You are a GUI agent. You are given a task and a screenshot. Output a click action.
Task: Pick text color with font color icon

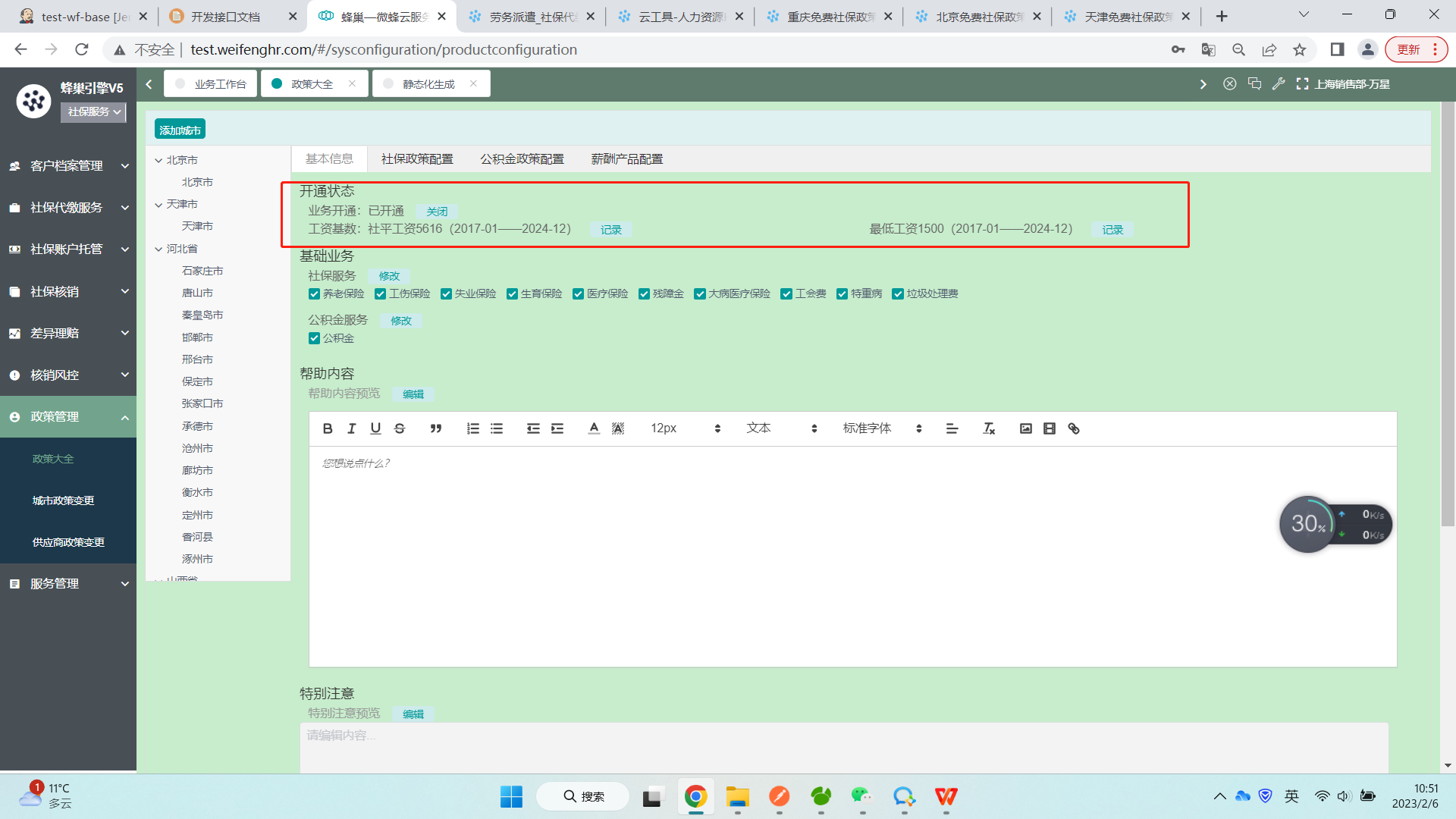594,428
